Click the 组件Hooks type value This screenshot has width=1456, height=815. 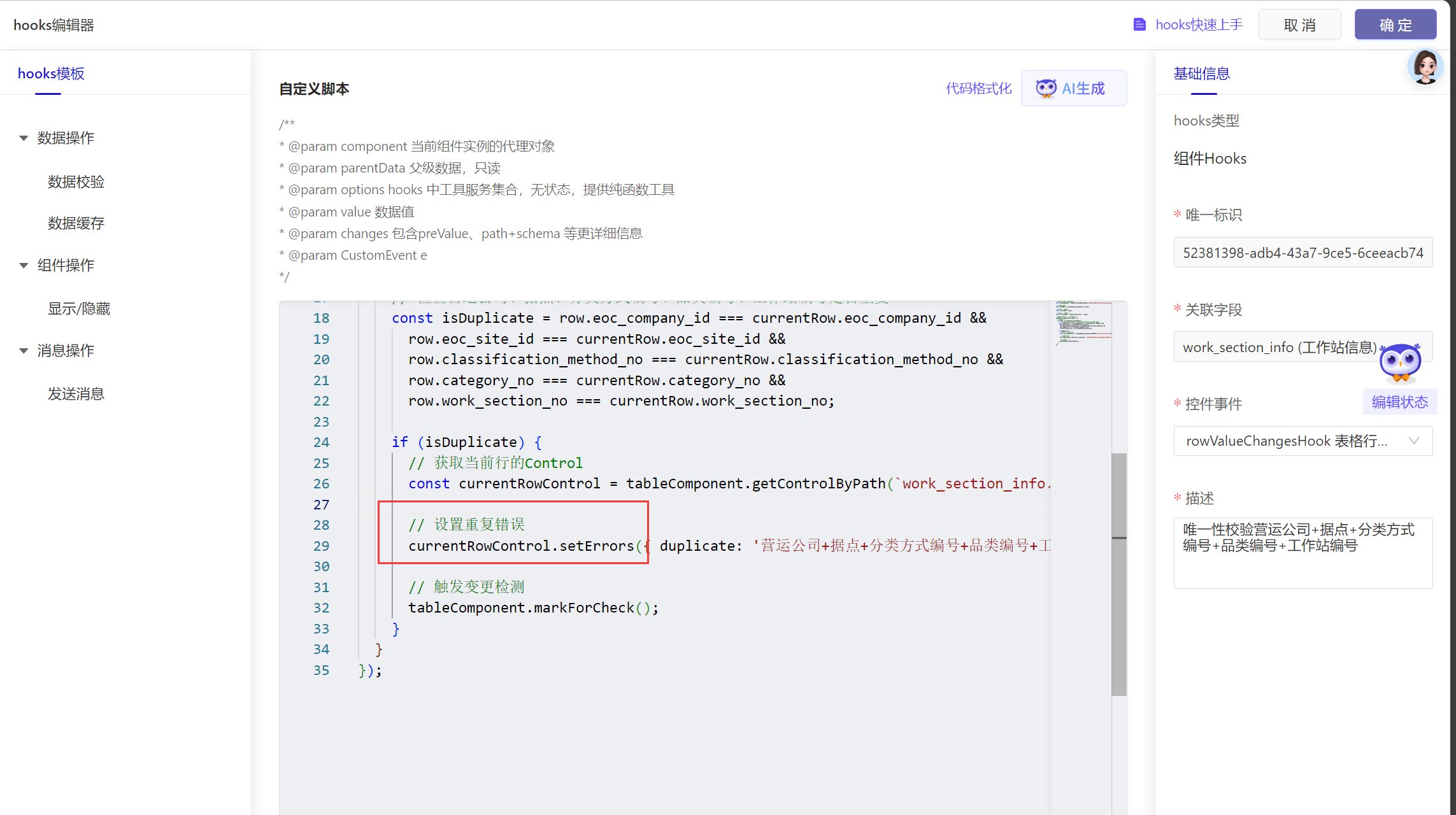[x=1210, y=159]
